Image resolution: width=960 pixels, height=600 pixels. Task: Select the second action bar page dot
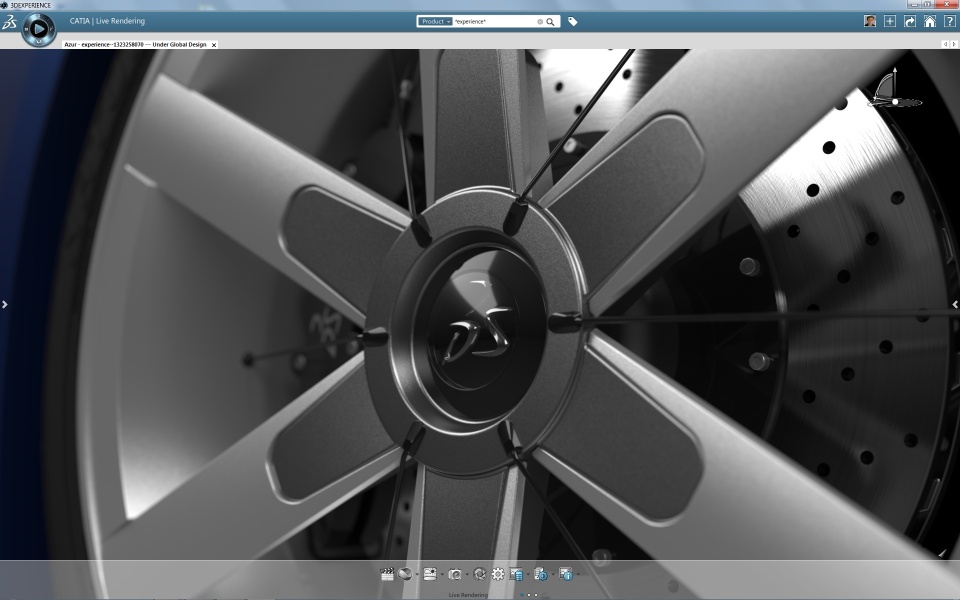529,594
